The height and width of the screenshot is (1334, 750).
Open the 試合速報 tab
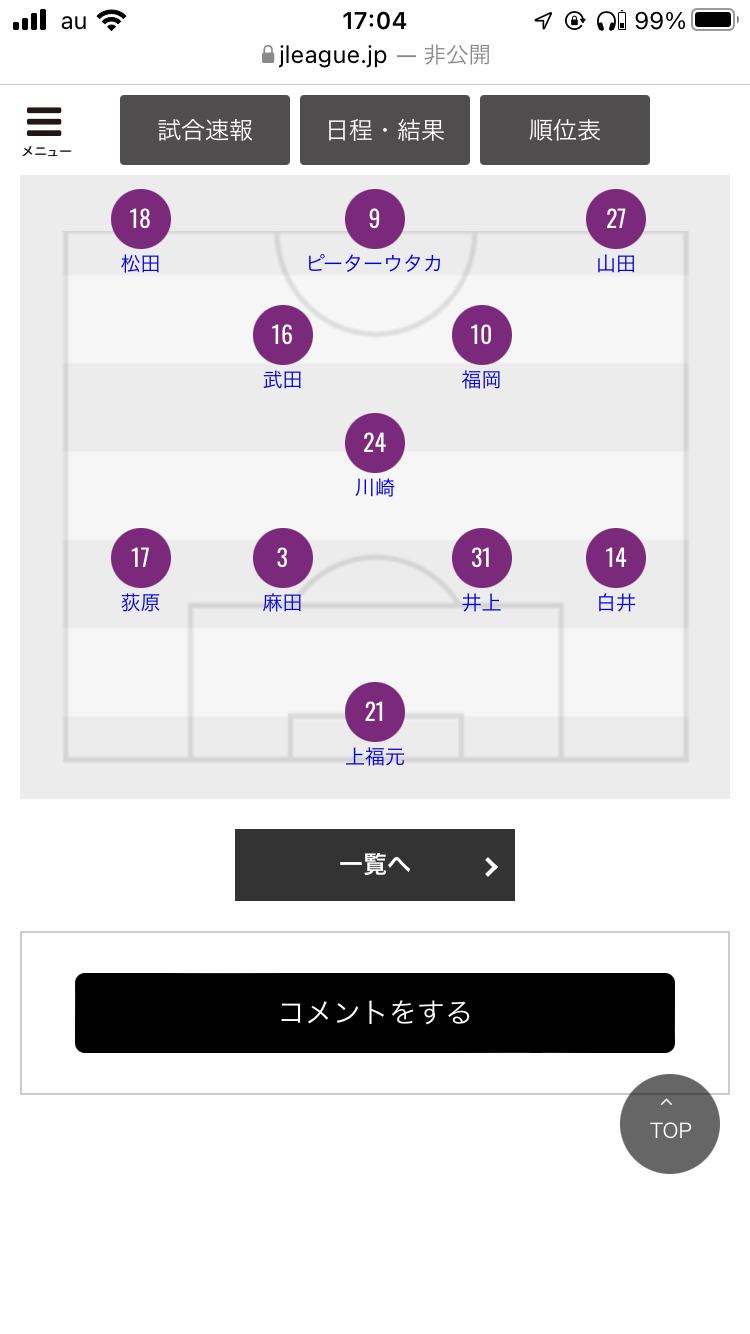point(205,130)
